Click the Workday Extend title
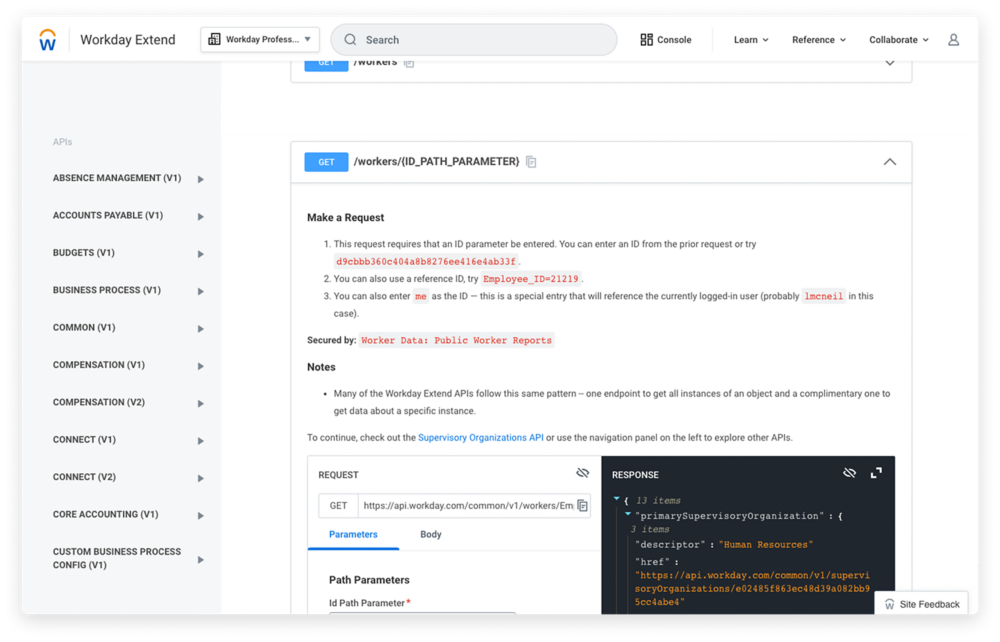 tap(128, 40)
